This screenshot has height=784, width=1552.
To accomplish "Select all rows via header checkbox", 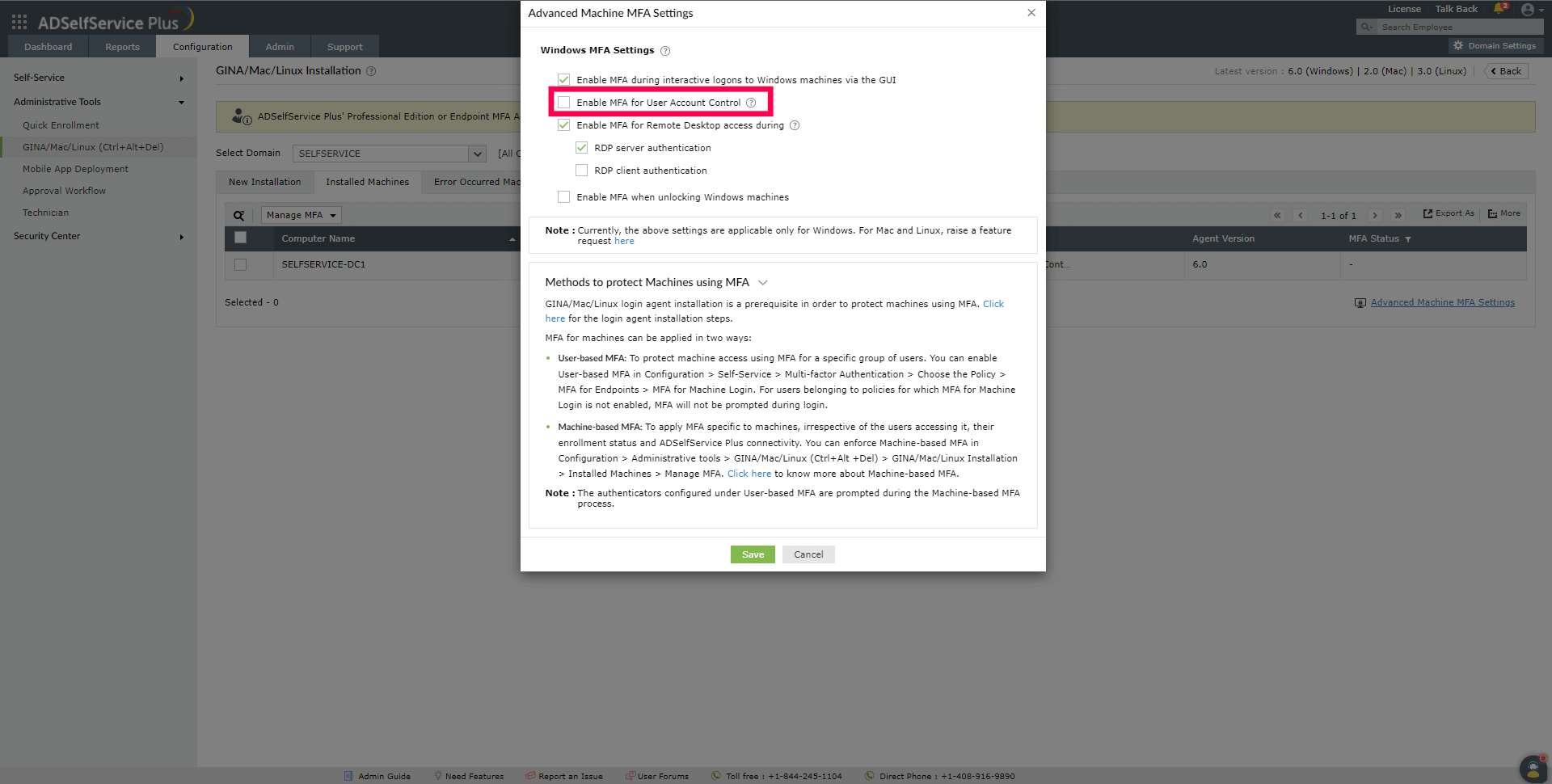I will coord(240,238).
